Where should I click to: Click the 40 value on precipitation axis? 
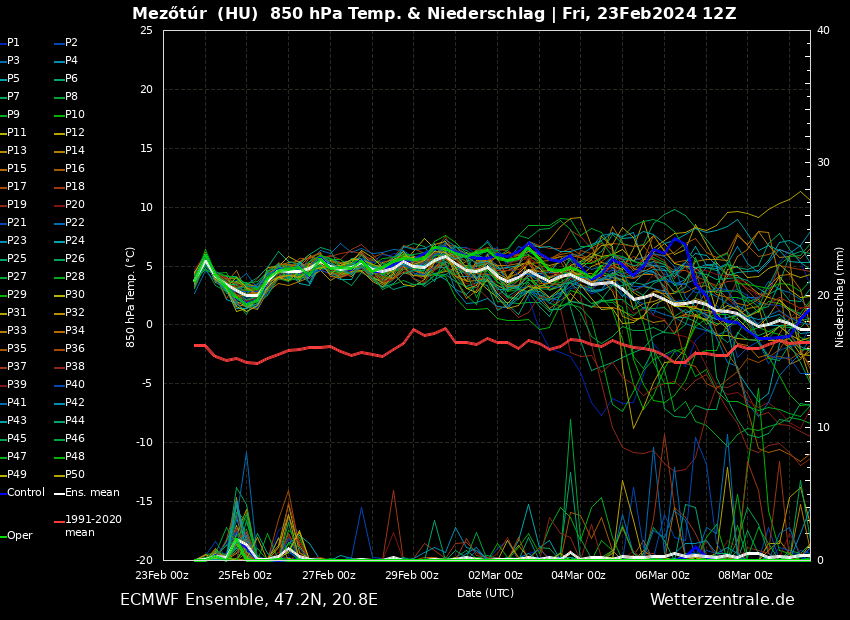[x=823, y=30]
